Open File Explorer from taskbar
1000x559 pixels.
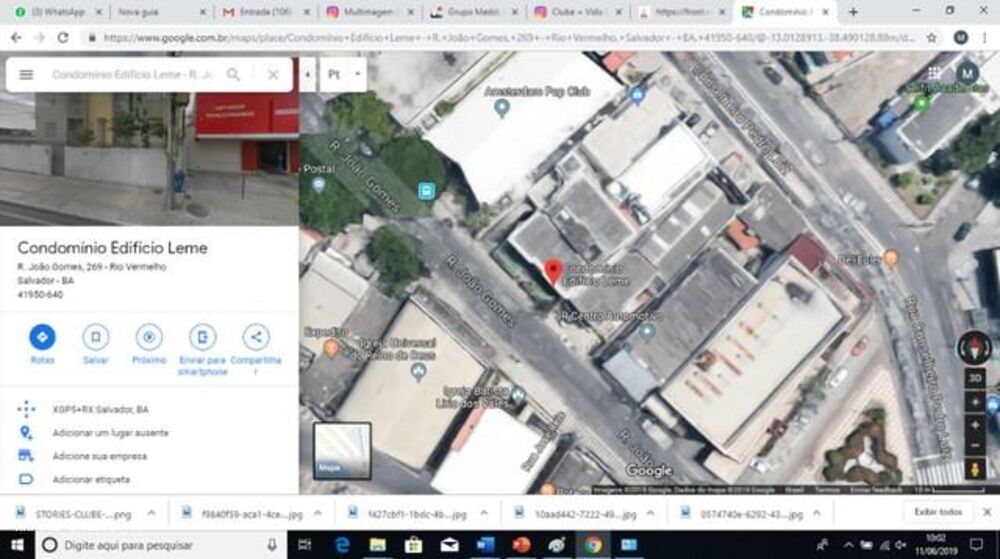378,545
